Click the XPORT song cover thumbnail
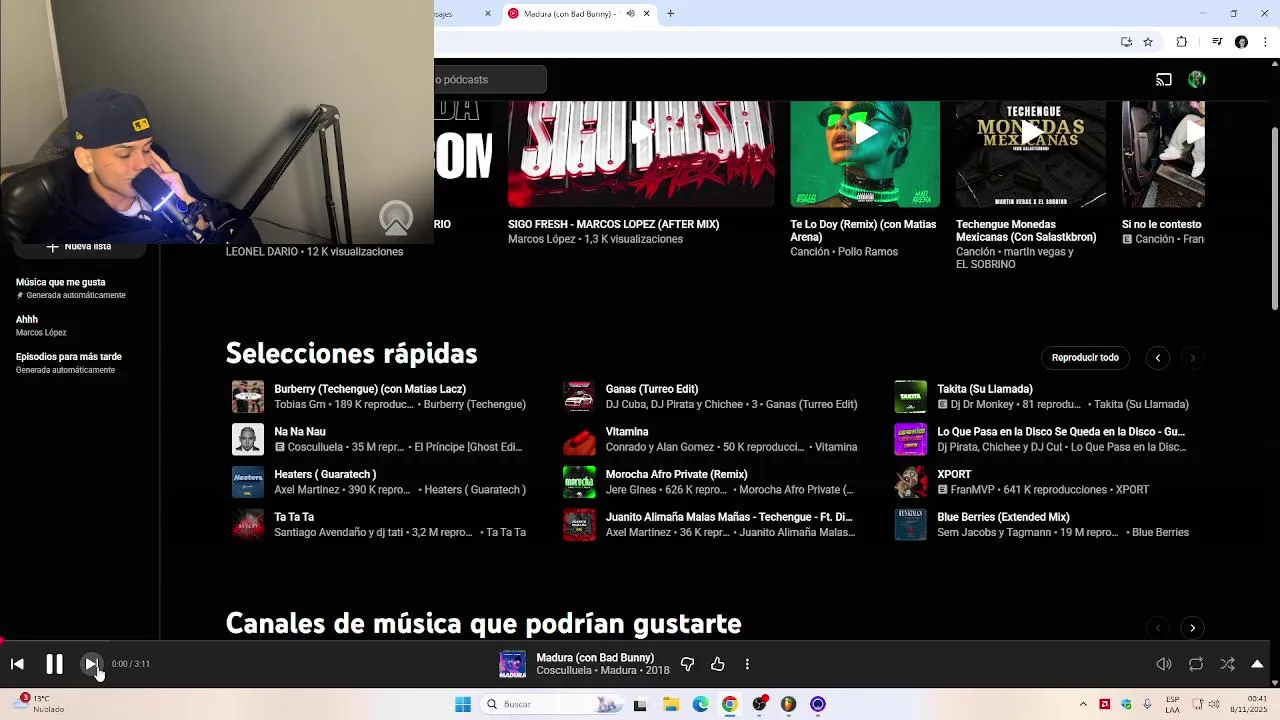Image resolution: width=1280 pixels, height=720 pixels. [910, 482]
